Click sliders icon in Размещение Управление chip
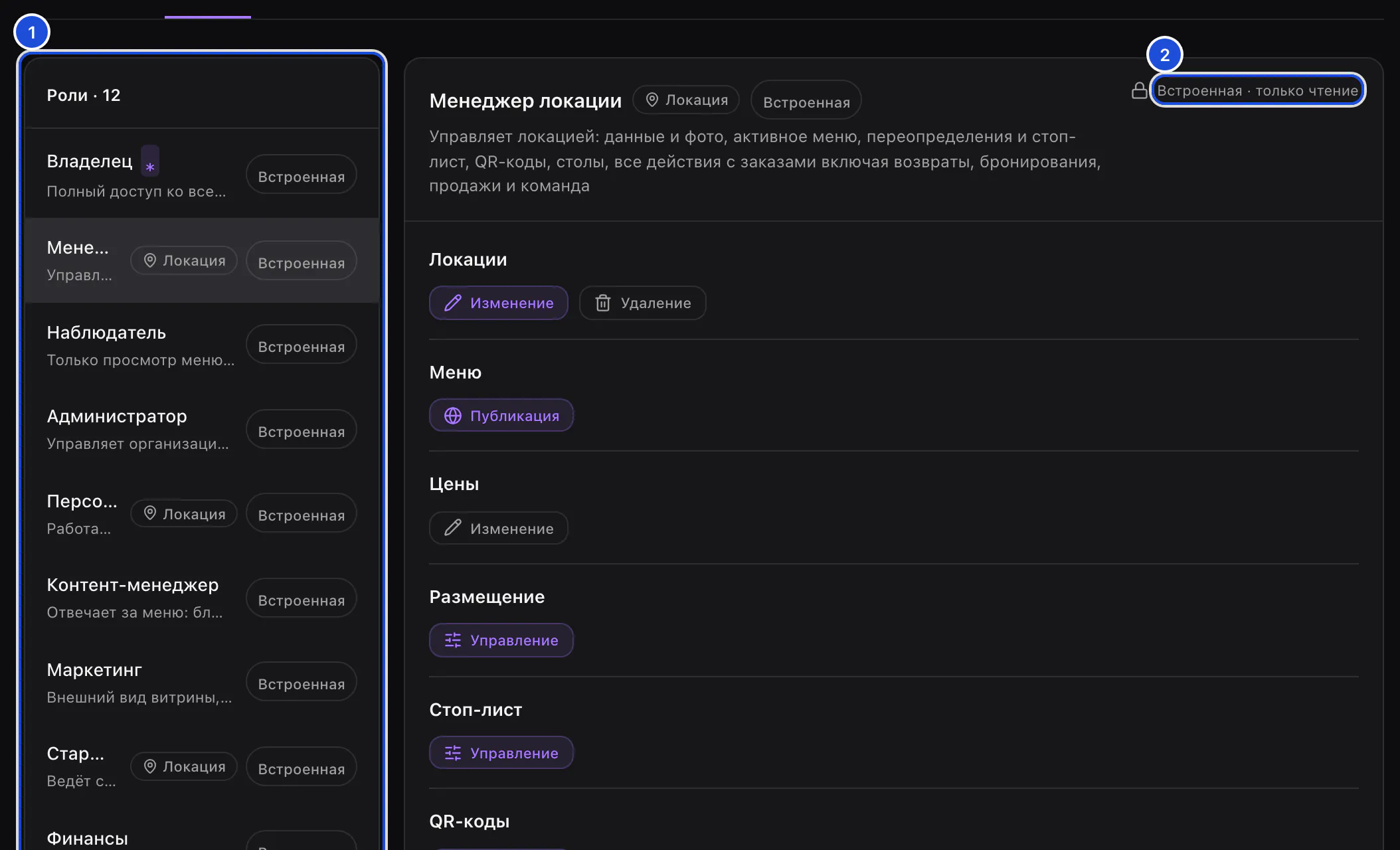 [x=453, y=640]
